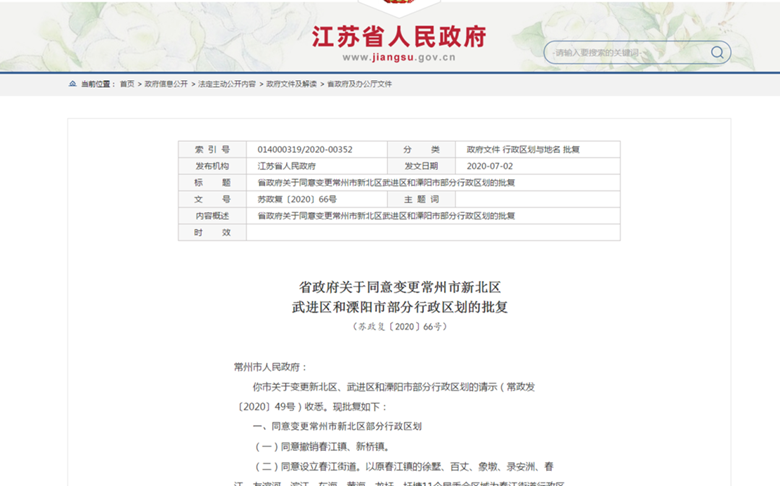Open 法定主动公开内容 breadcrumb link
Viewport: 780px width, 486px height.
pos(227,84)
